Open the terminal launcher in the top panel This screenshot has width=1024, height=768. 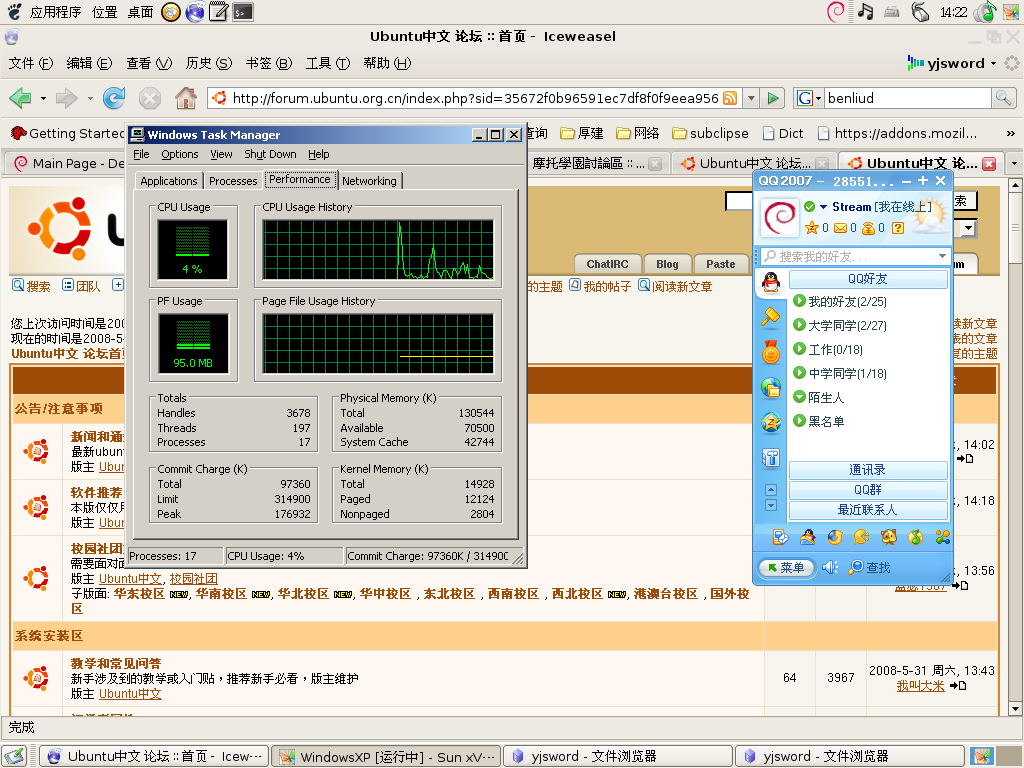click(x=244, y=12)
